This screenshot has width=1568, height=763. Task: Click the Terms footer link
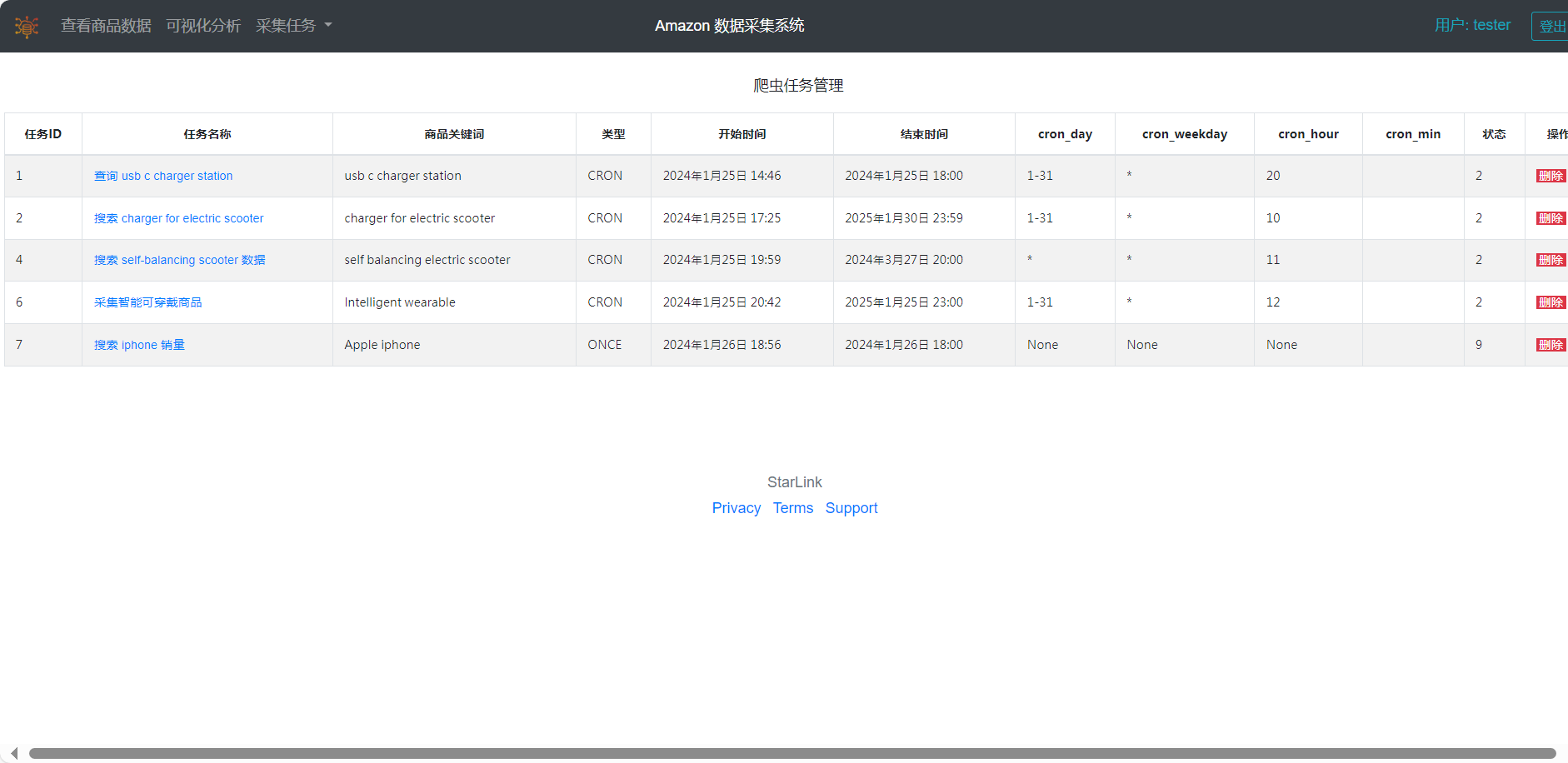(793, 508)
